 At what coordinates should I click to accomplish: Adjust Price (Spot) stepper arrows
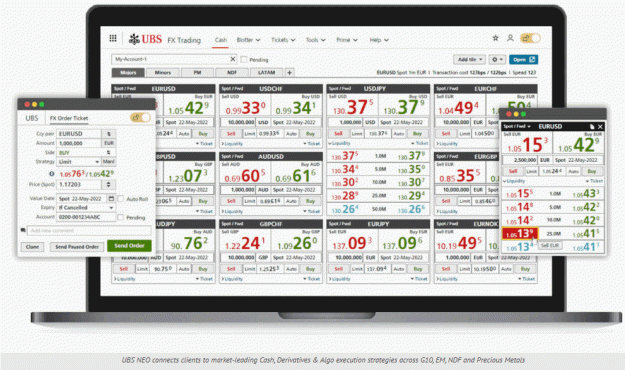pyautogui.click(x=108, y=185)
